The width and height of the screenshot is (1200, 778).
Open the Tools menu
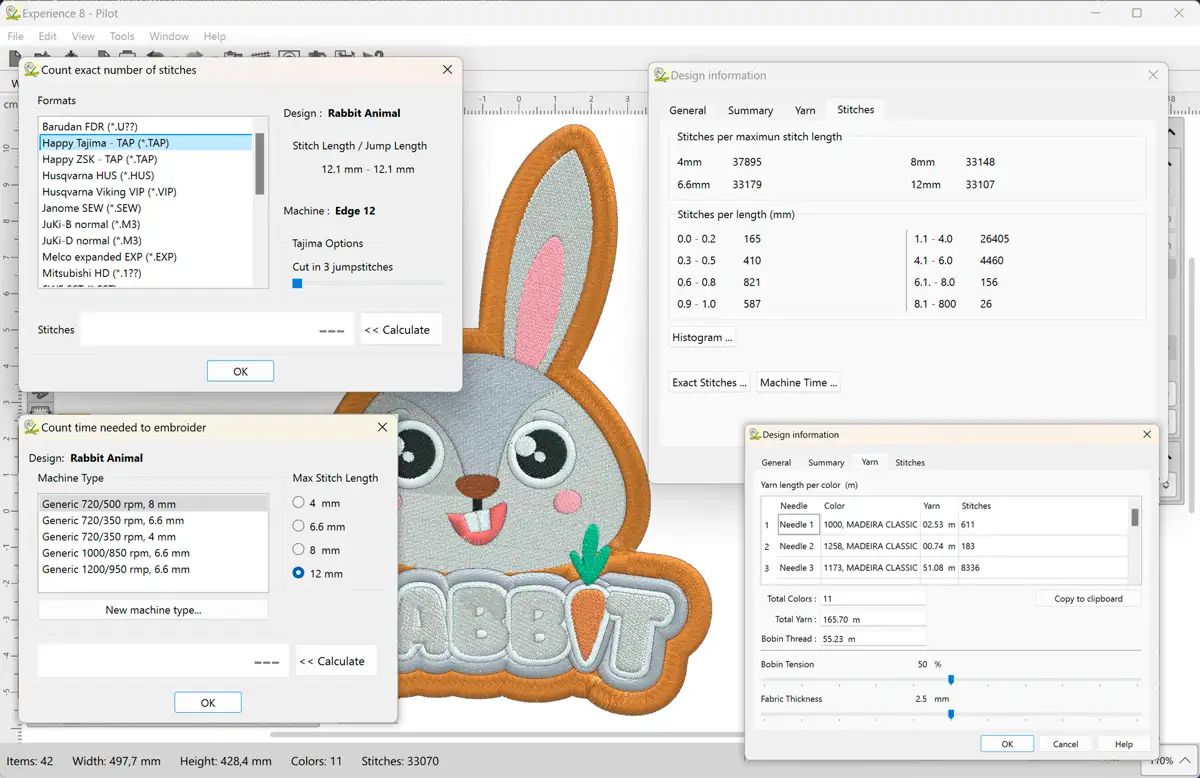pos(122,36)
